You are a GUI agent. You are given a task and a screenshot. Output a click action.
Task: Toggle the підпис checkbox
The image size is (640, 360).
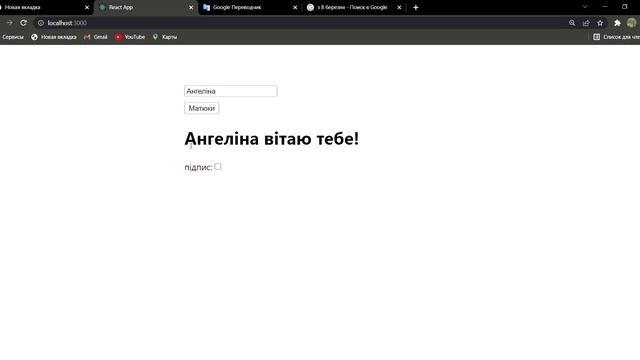pos(218,167)
